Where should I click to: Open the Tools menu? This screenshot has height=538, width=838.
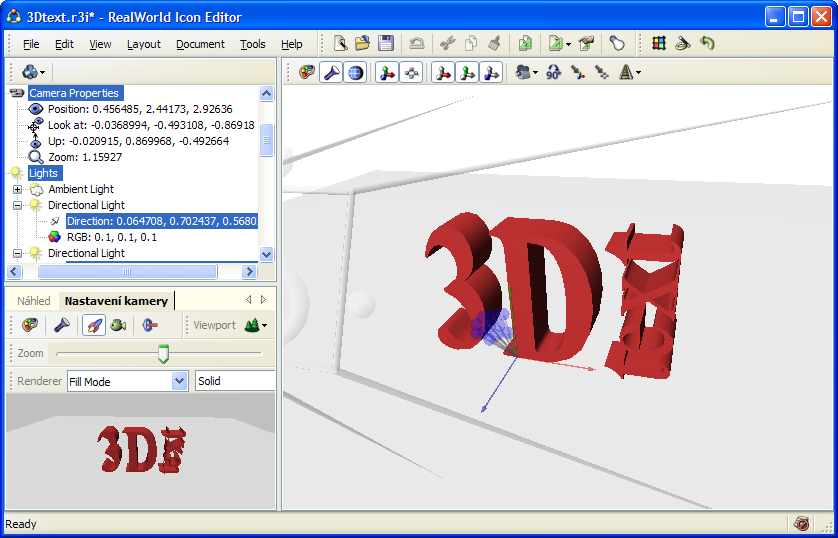point(252,44)
